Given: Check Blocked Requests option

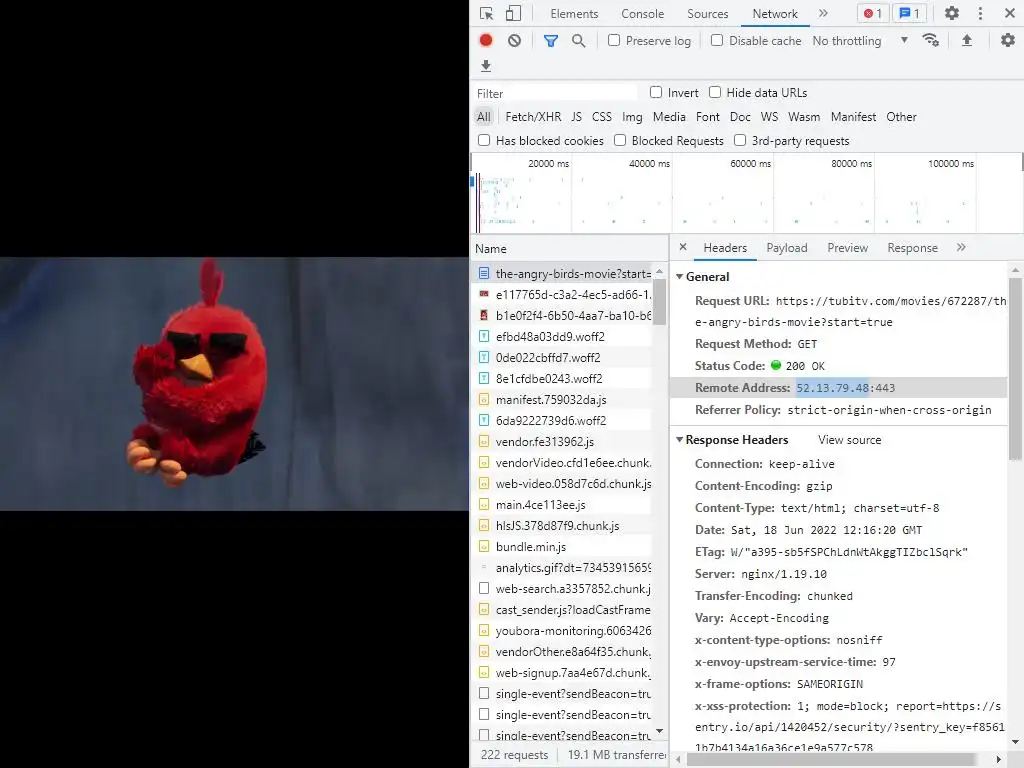Looking at the screenshot, I should [x=620, y=140].
